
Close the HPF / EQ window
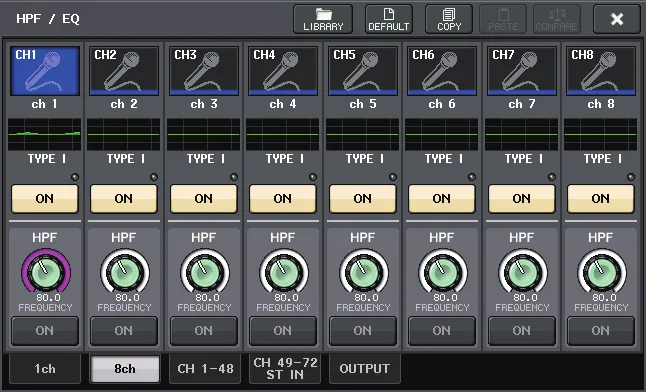(x=617, y=19)
